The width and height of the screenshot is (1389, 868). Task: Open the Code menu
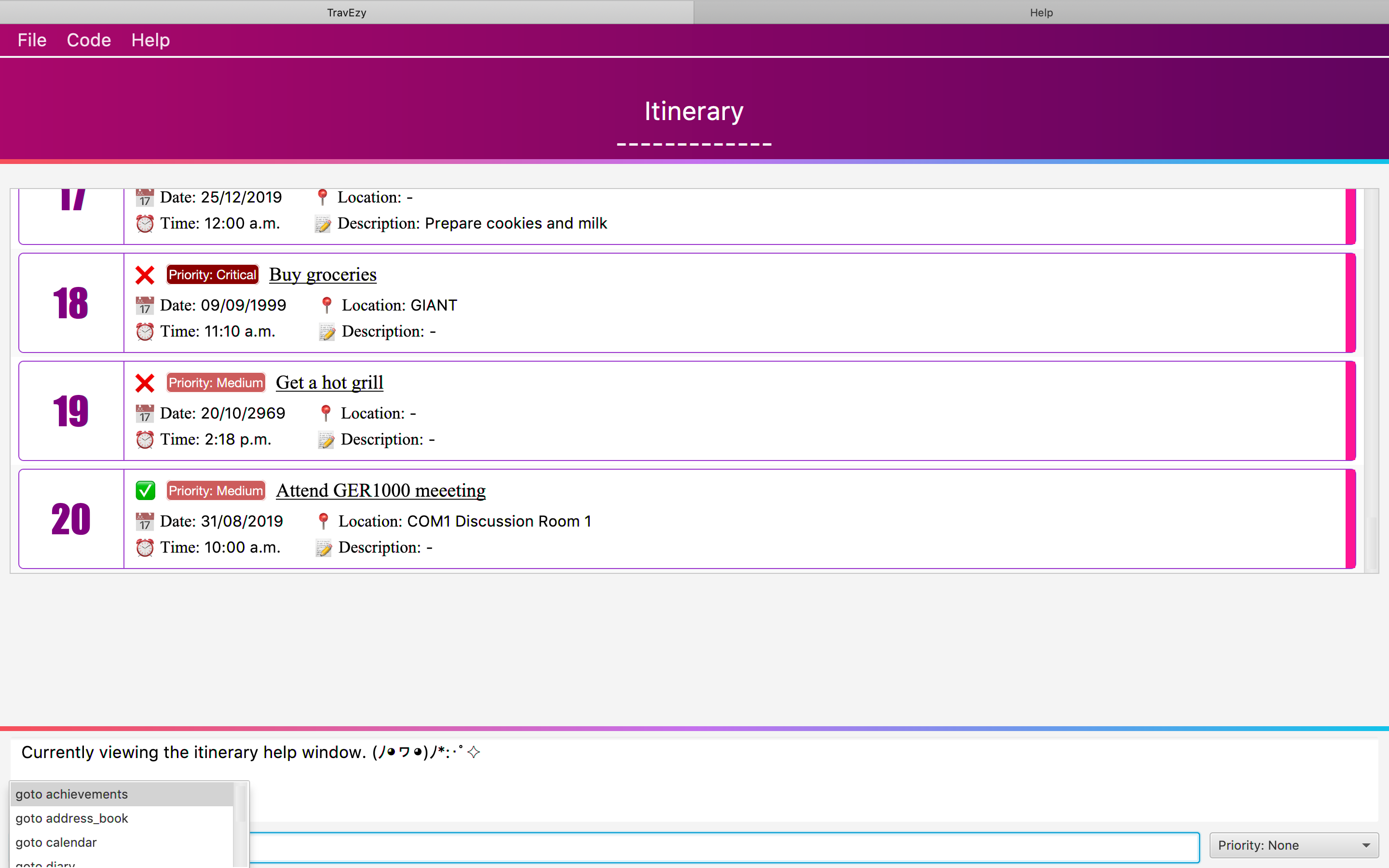coord(88,40)
